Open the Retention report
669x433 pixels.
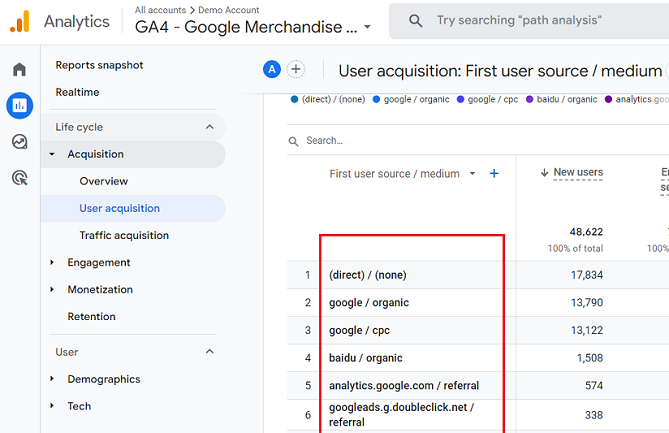tap(91, 317)
